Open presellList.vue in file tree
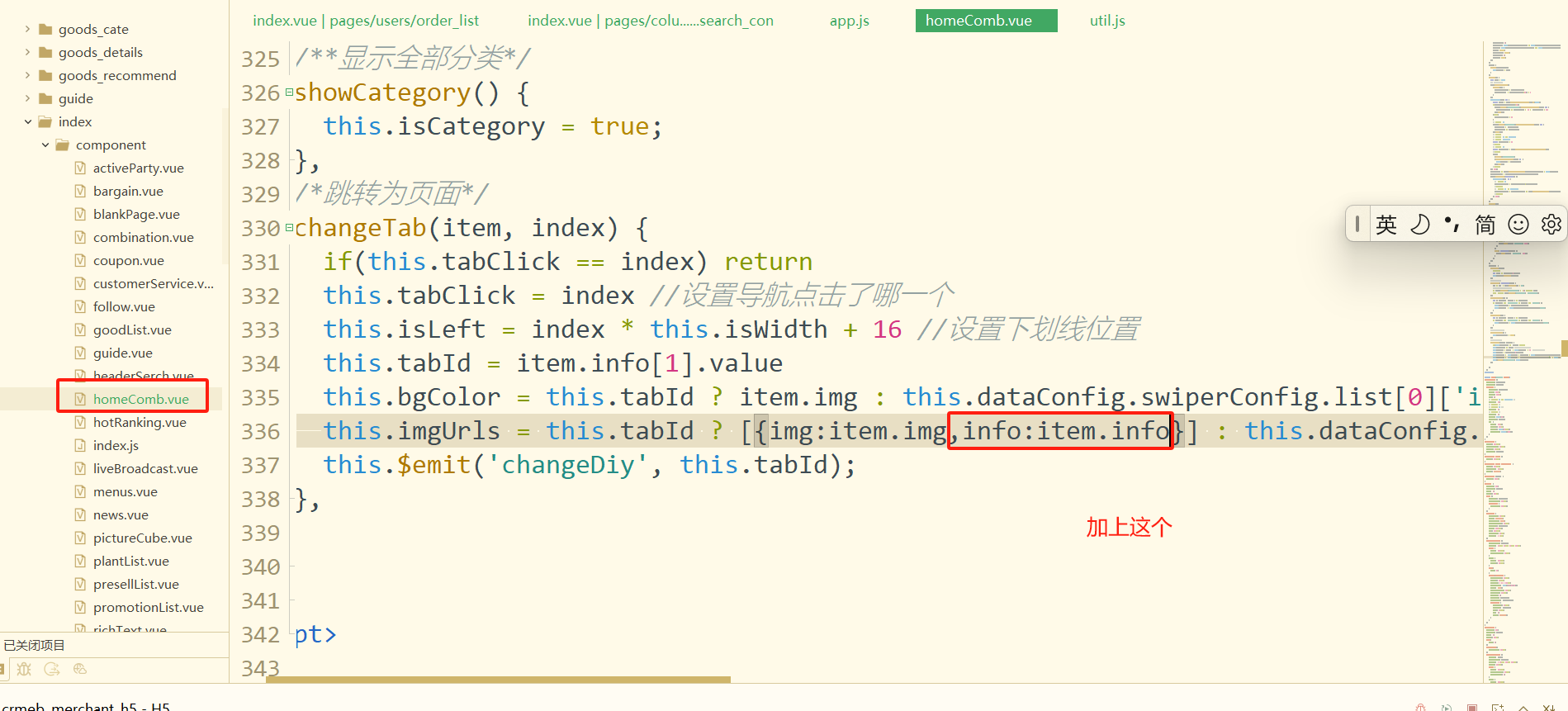1568x711 pixels. pyautogui.click(x=136, y=584)
